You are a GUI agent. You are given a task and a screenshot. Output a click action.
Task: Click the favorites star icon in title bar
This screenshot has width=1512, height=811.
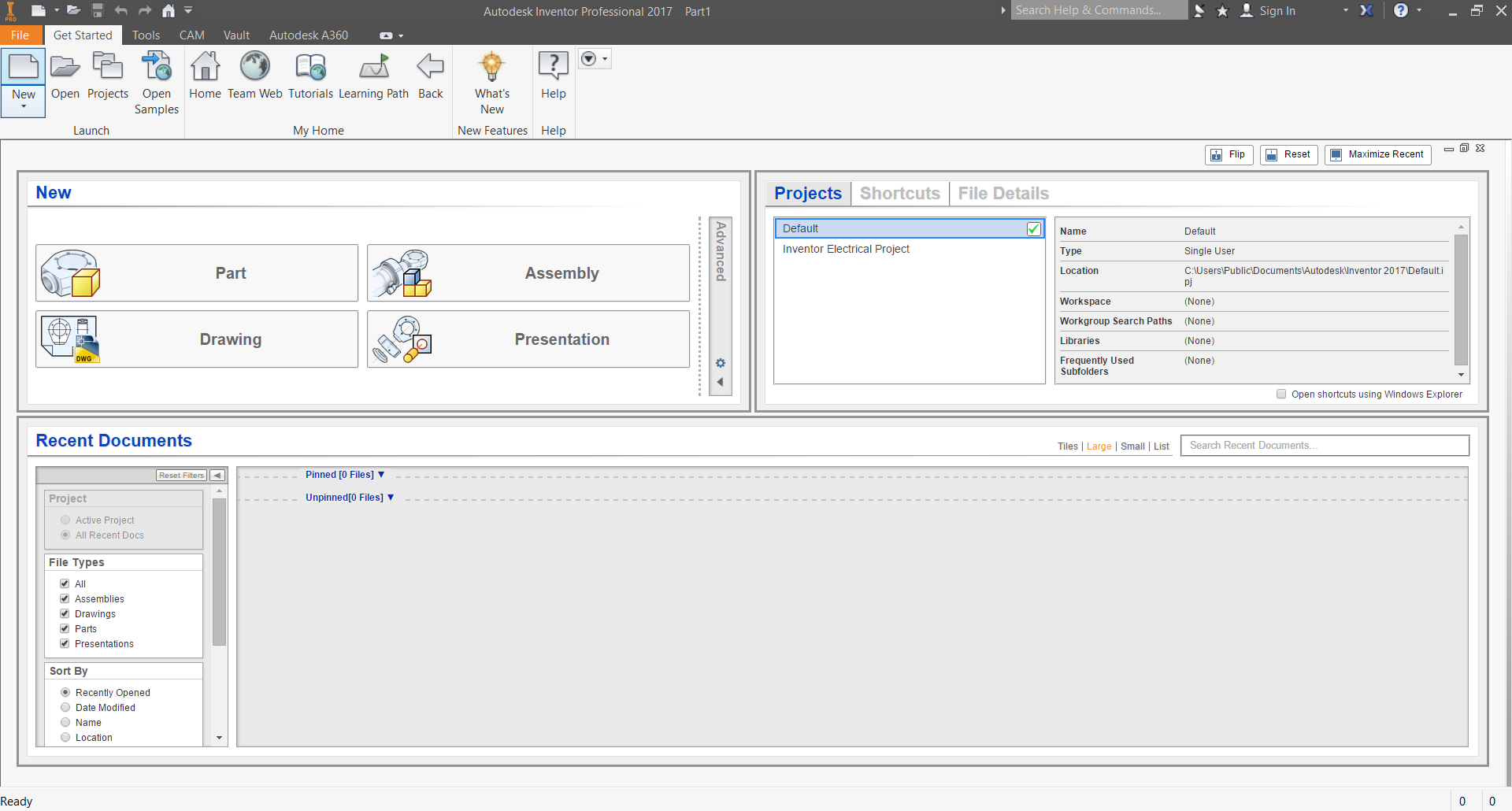pyautogui.click(x=1222, y=11)
